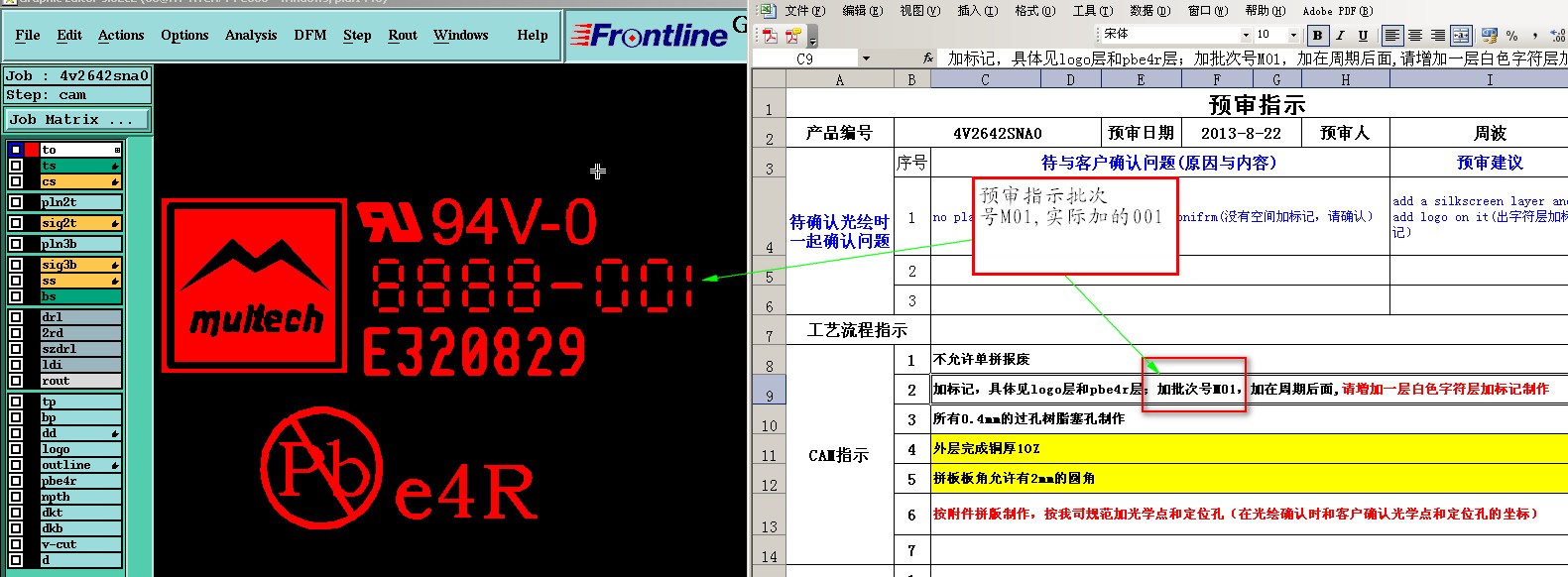
Task: Toggle the 'pln2t' layer checkbox
Action: [16, 202]
